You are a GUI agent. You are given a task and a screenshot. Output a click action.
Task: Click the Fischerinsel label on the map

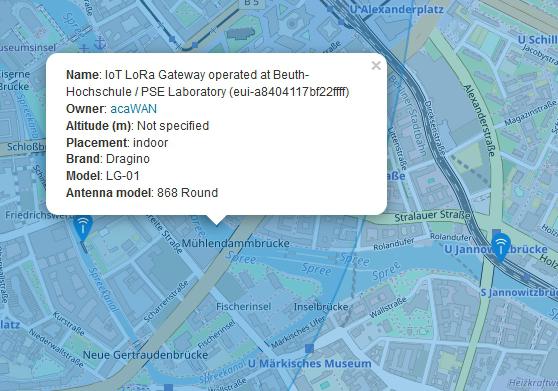[243, 306]
